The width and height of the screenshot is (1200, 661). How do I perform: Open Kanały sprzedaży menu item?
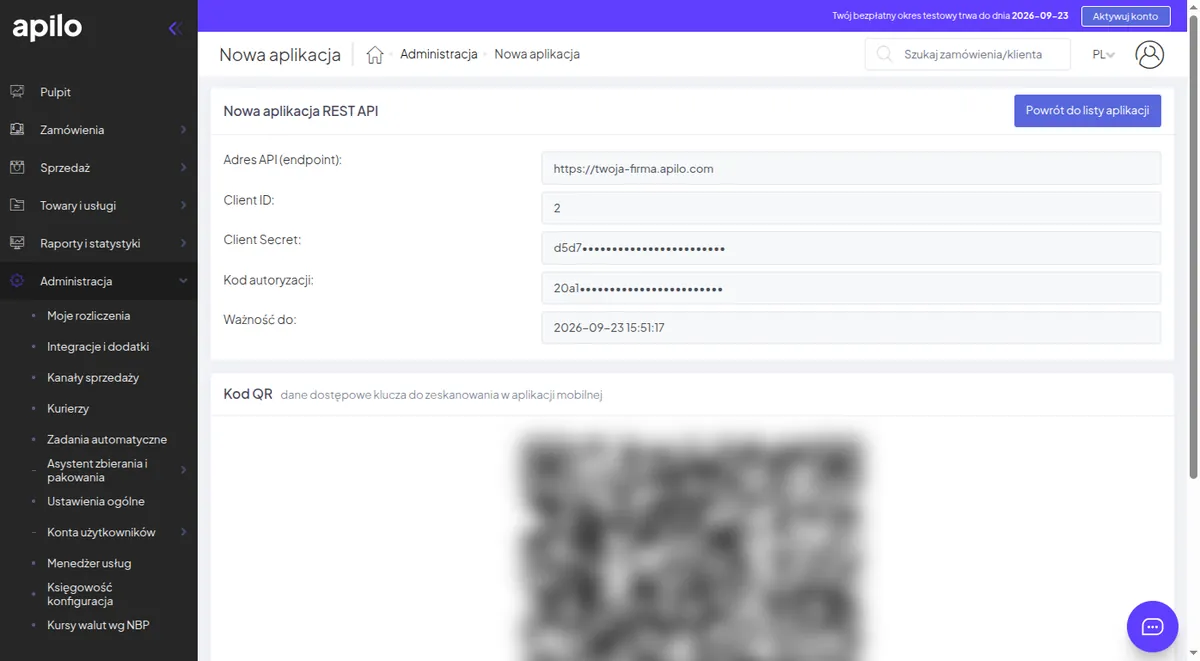tap(93, 378)
